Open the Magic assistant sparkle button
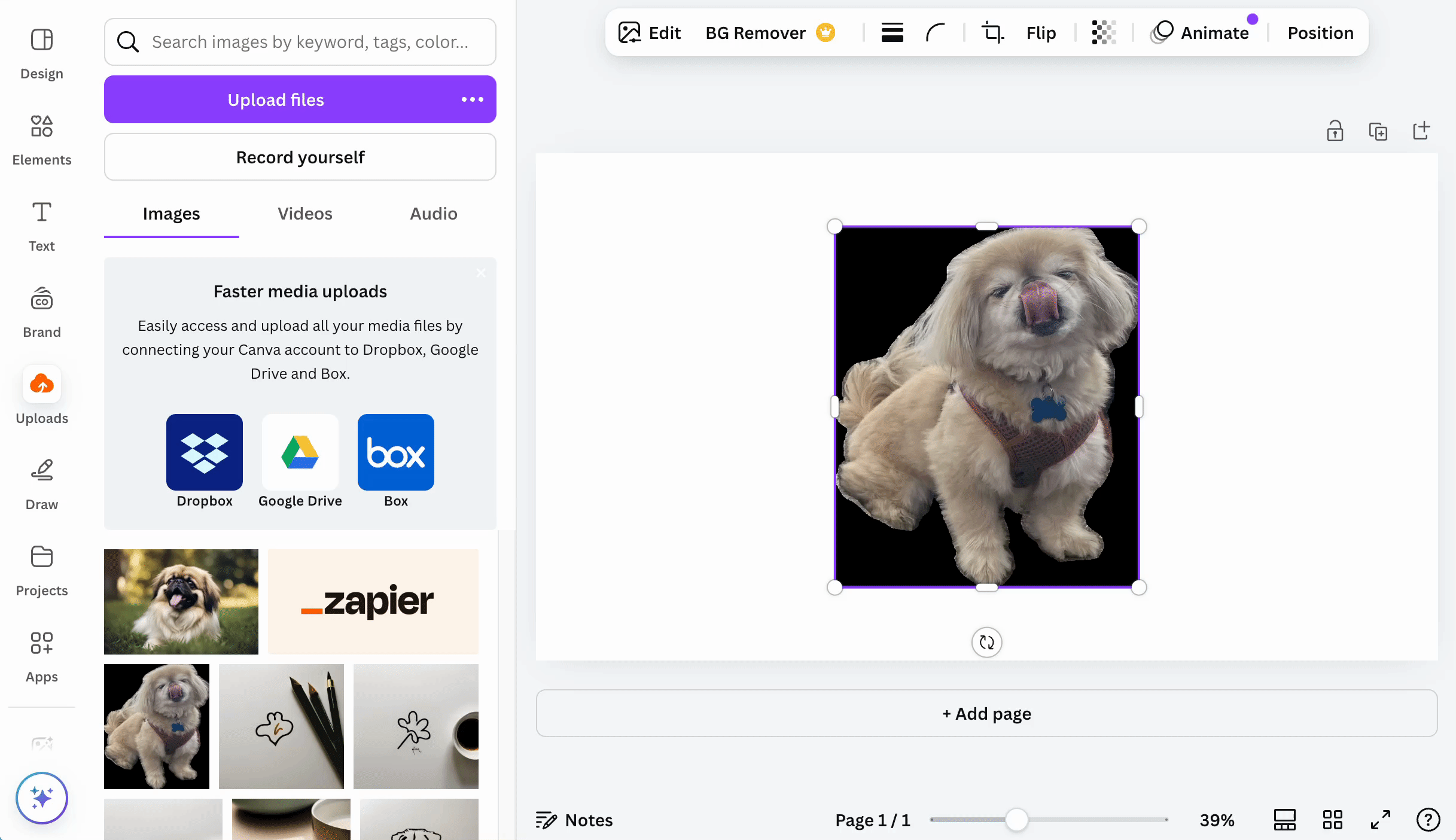The height and width of the screenshot is (840, 1456). 41,798
